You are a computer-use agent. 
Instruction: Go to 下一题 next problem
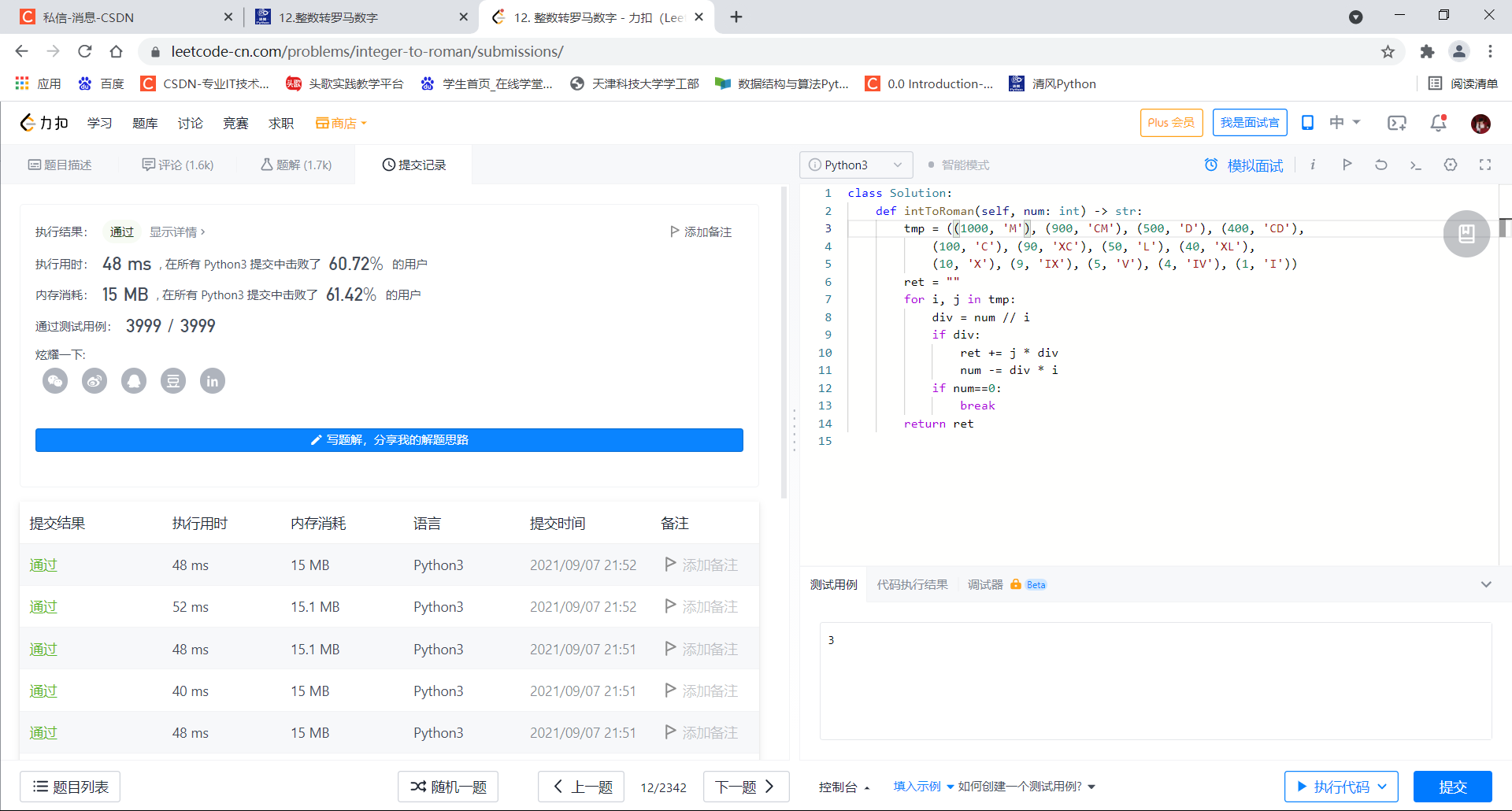(746, 787)
